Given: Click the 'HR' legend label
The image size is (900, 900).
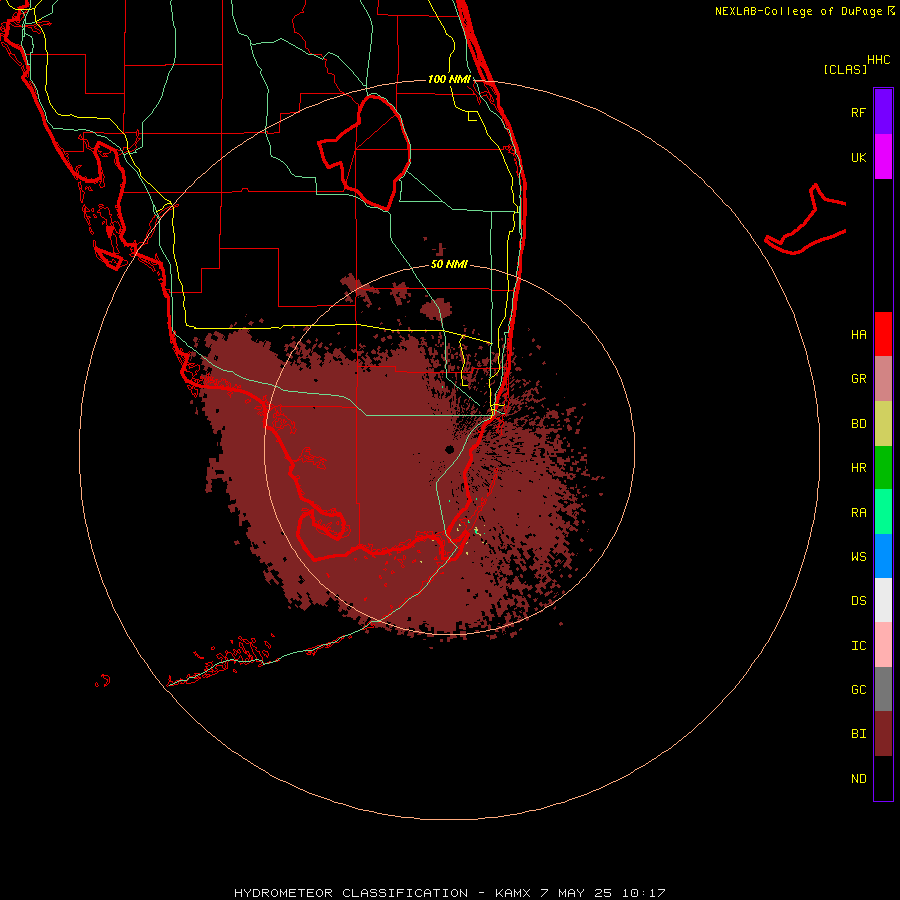Looking at the screenshot, I should (858, 467).
